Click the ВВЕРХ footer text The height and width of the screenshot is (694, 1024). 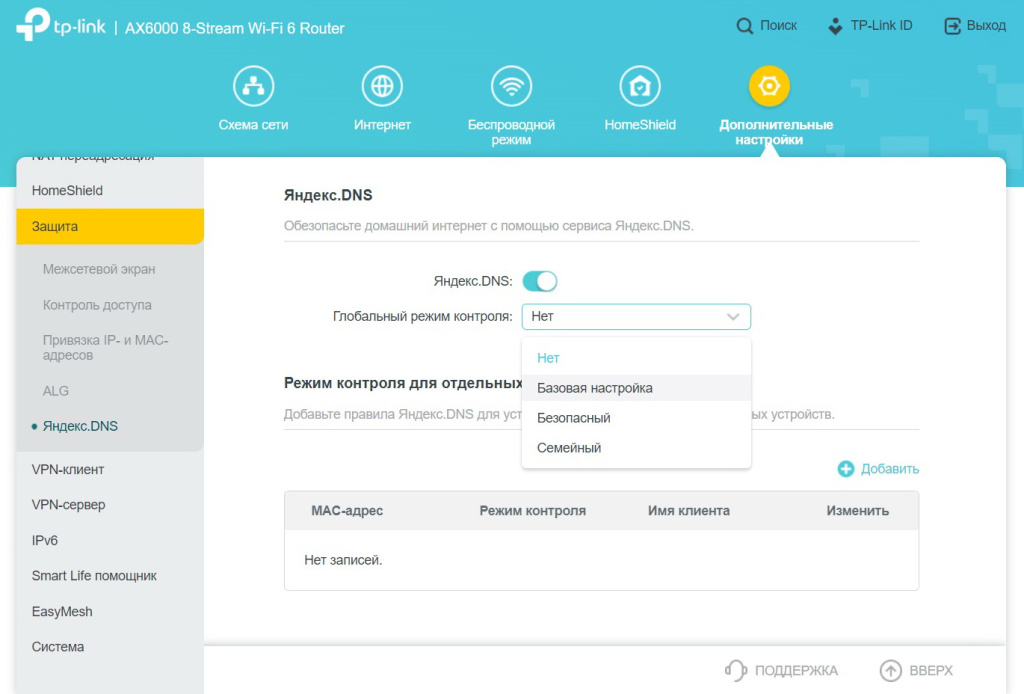931,670
